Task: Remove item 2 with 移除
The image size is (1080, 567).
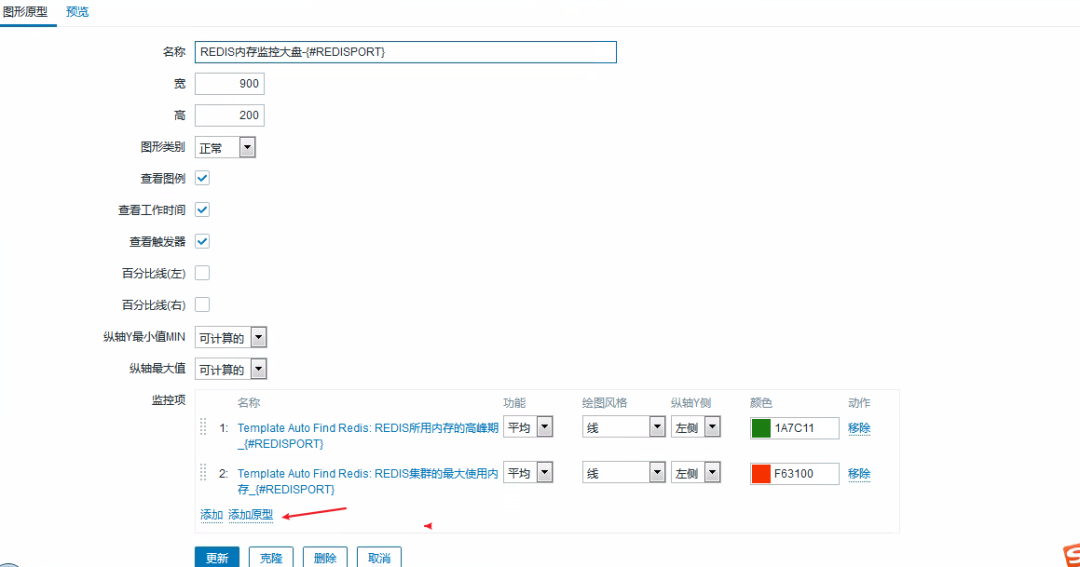Action: tap(859, 473)
